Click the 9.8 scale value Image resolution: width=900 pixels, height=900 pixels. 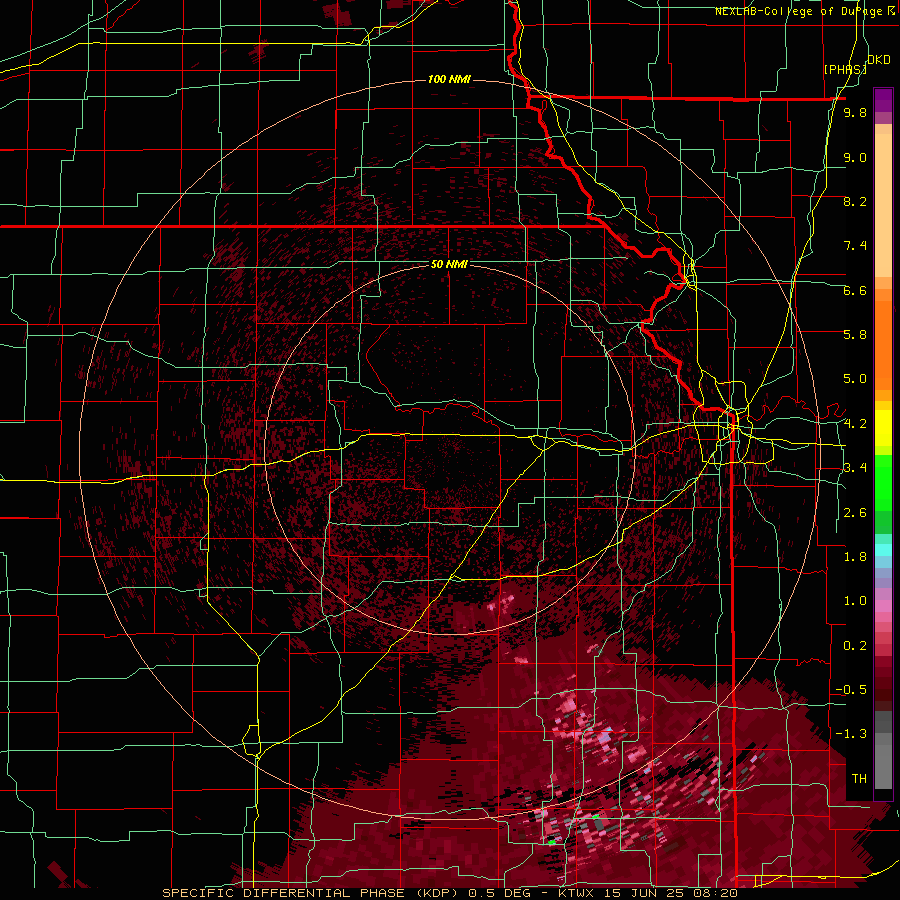(x=855, y=113)
